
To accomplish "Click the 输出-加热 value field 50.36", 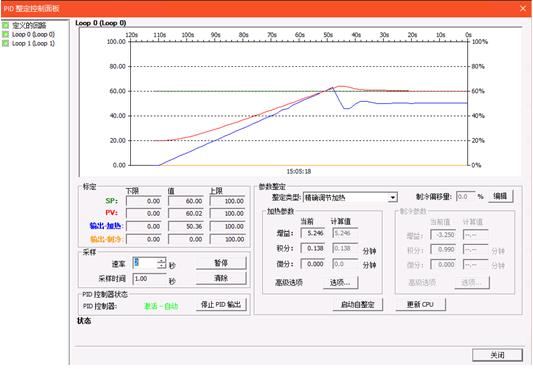I will tap(186, 226).
